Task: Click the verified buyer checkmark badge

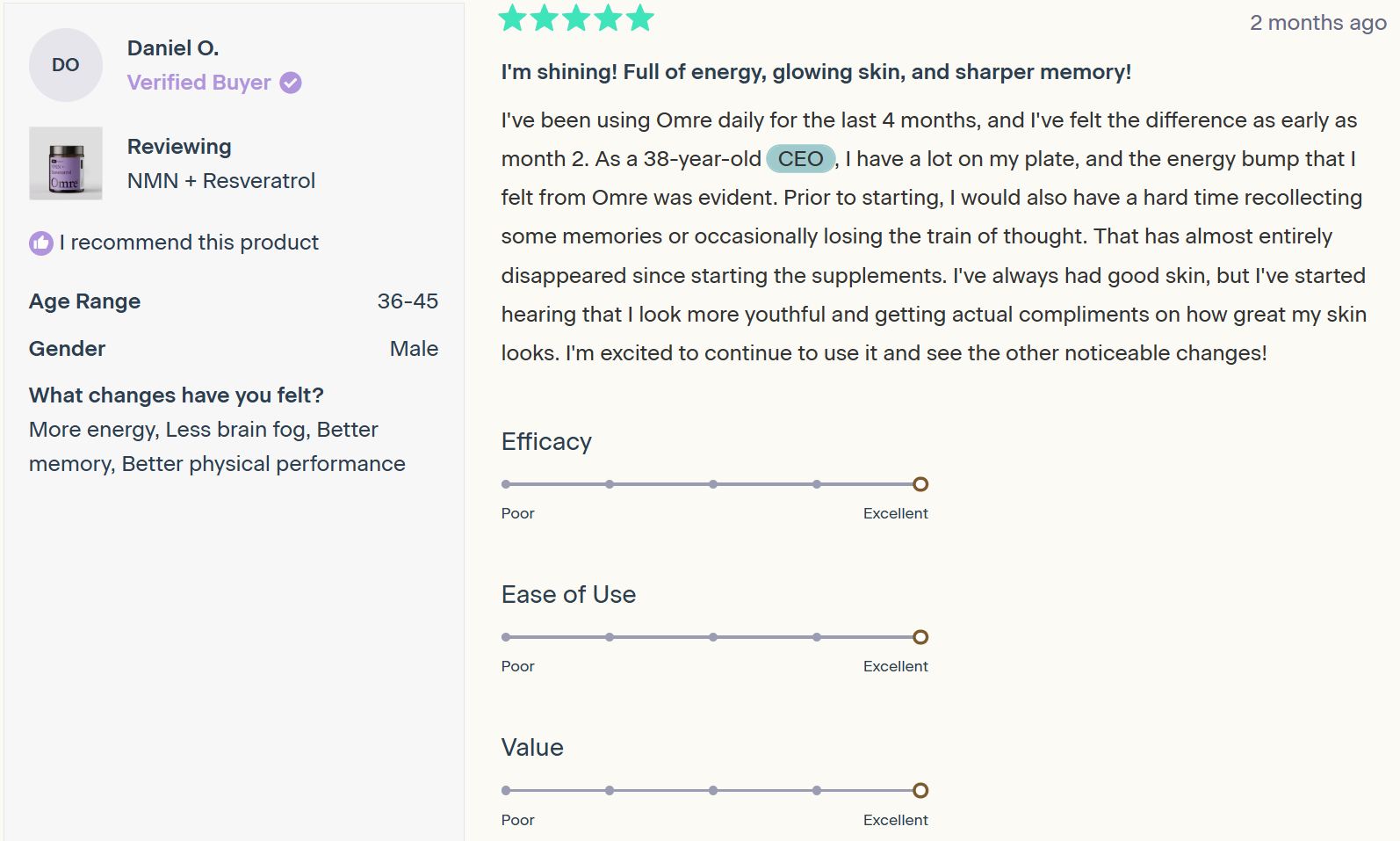Action: tap(291, 83)
